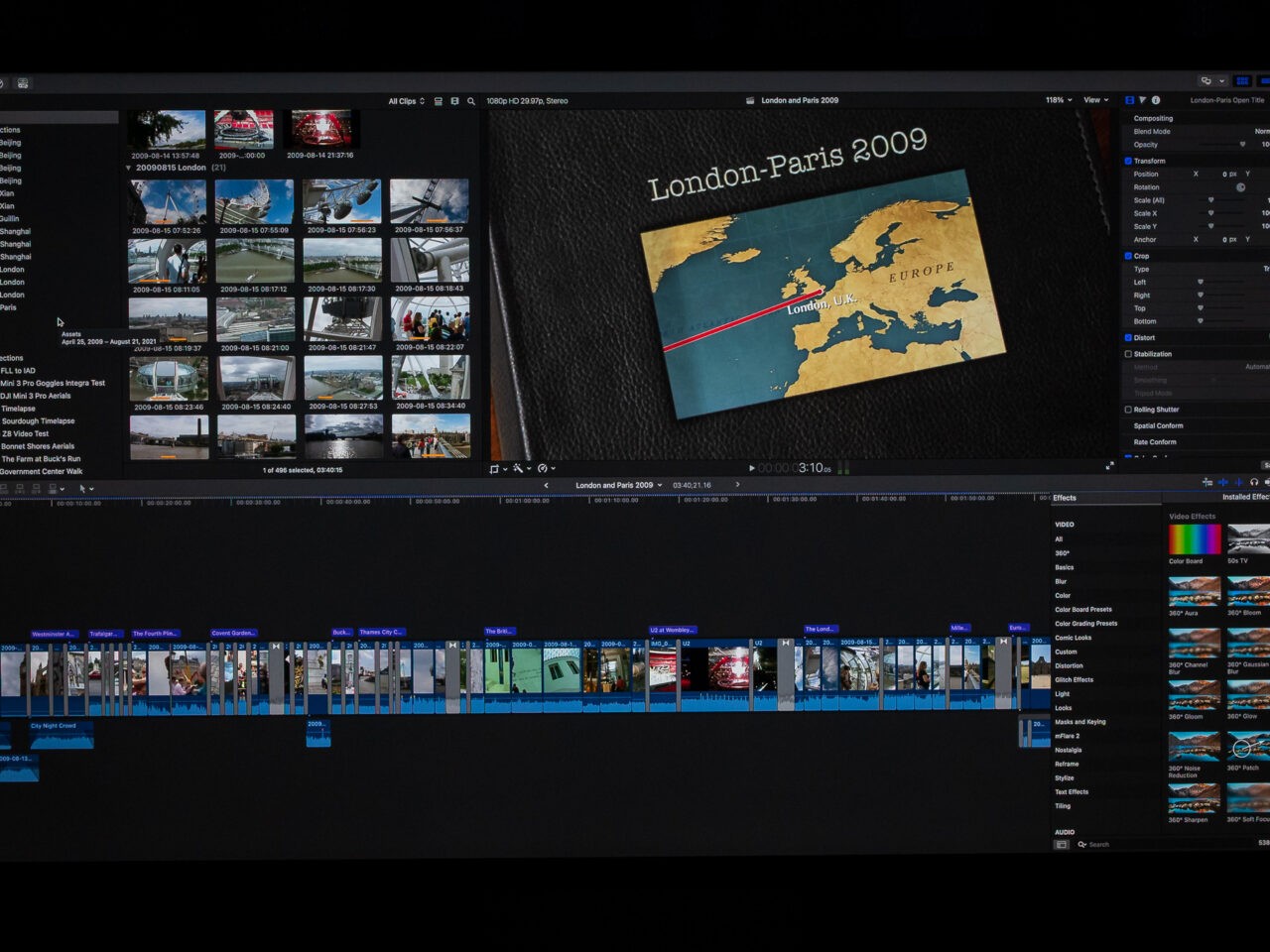This screenshot has height=952, width=1270.
Task: Collapse the 20090815 London event group
Action: 129,168
